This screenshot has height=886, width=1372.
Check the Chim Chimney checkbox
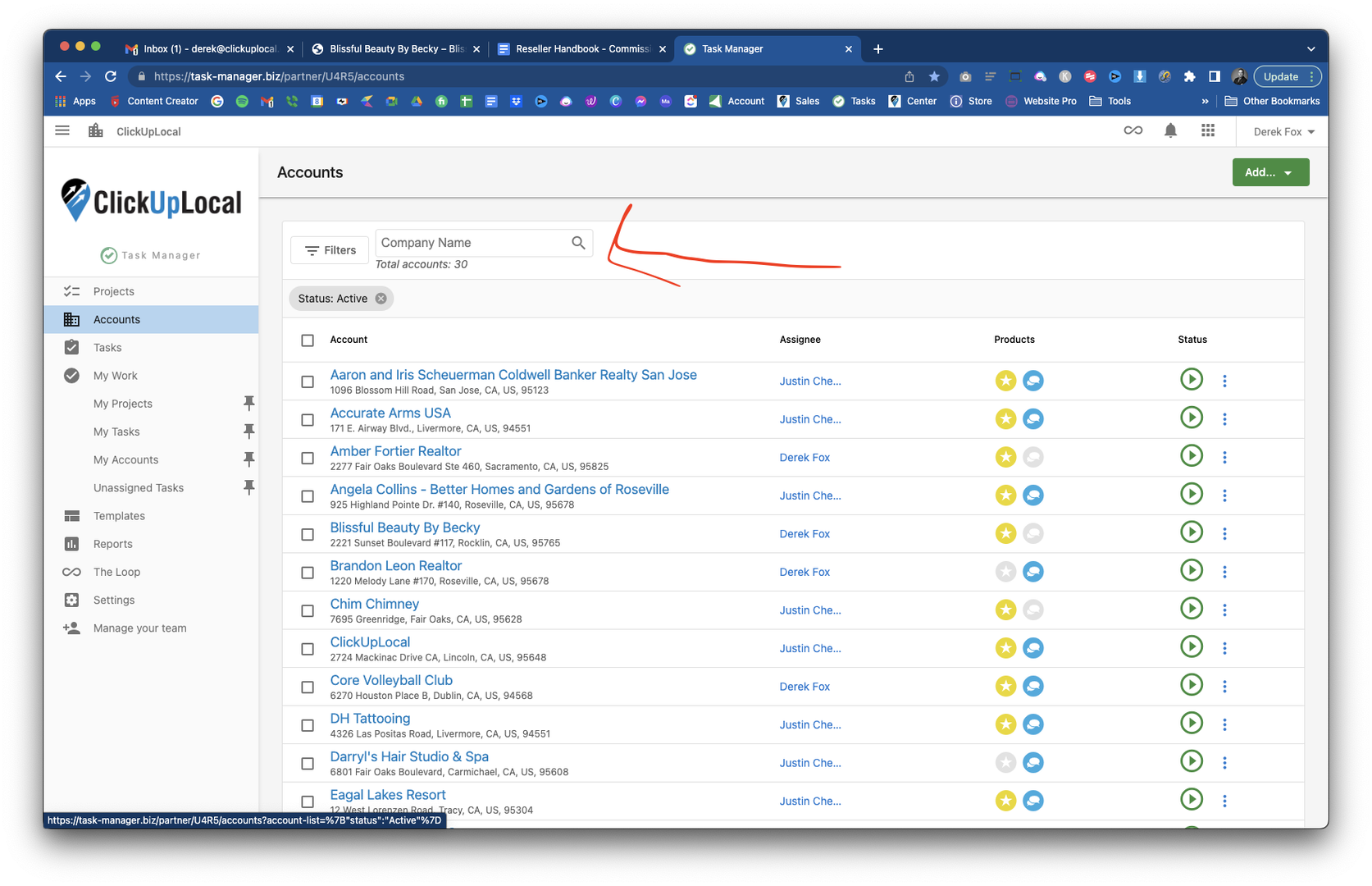pos(308,610)
